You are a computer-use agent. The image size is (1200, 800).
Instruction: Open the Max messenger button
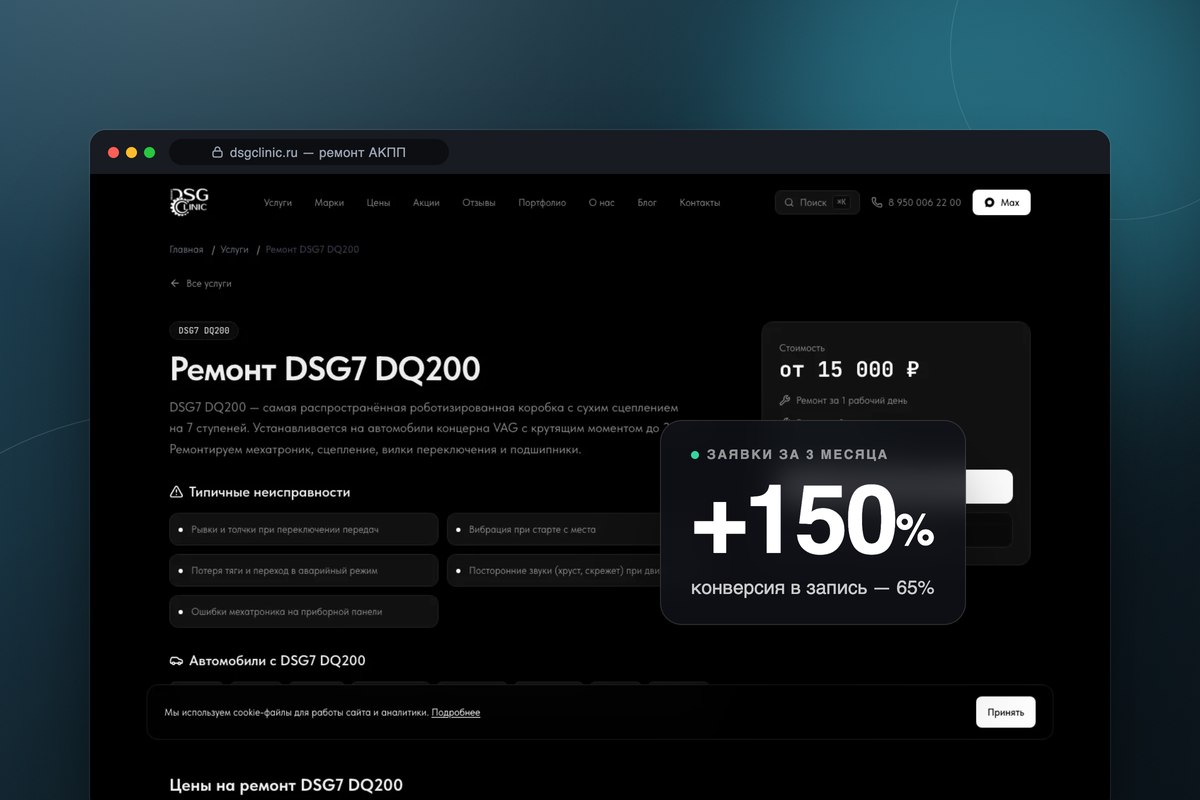coord(1001,202)
